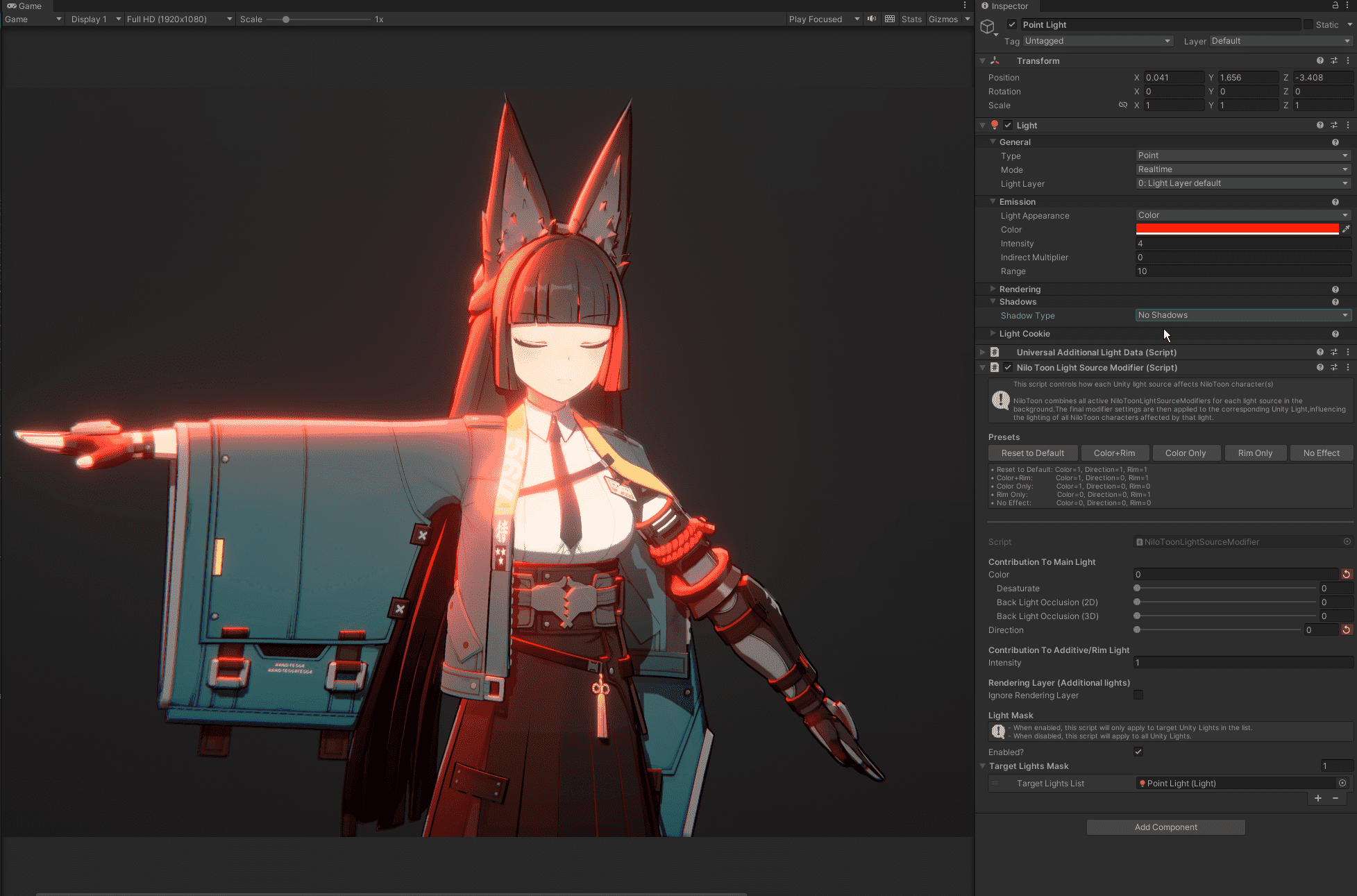Open the Play Focused menu
The height and width of the screenshot is (896, 1357).
[824, 19]
